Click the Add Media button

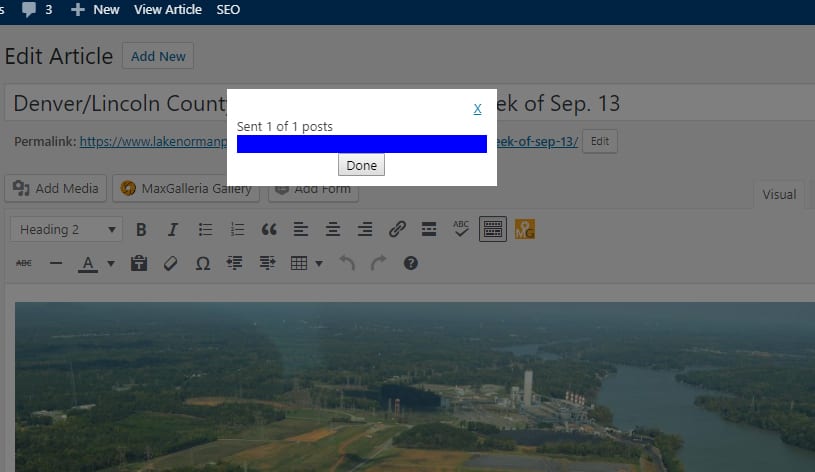(x=56, y=188)
